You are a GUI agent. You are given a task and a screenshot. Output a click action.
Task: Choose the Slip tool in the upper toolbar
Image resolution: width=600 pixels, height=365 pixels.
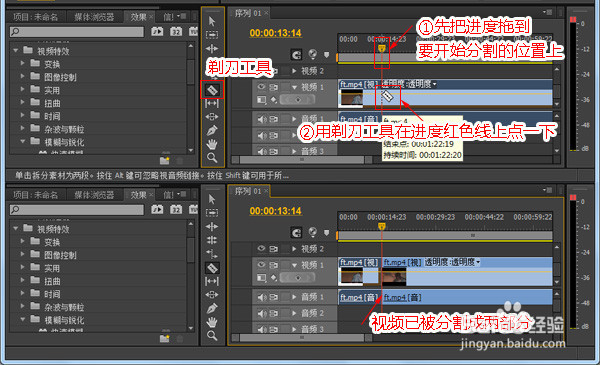coord(212,103)
